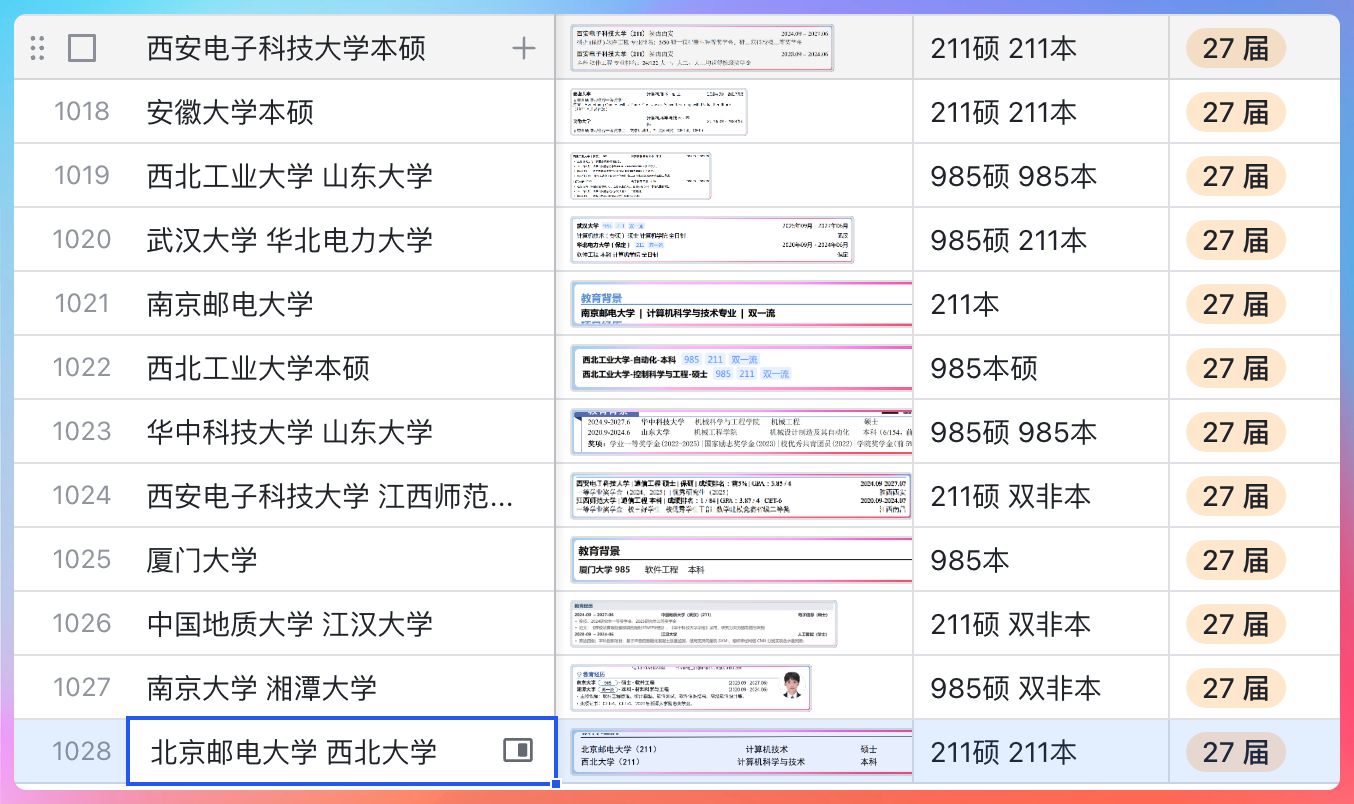
Task: Click the 27 届 tag in row 1027
Action: [1236, 688]
